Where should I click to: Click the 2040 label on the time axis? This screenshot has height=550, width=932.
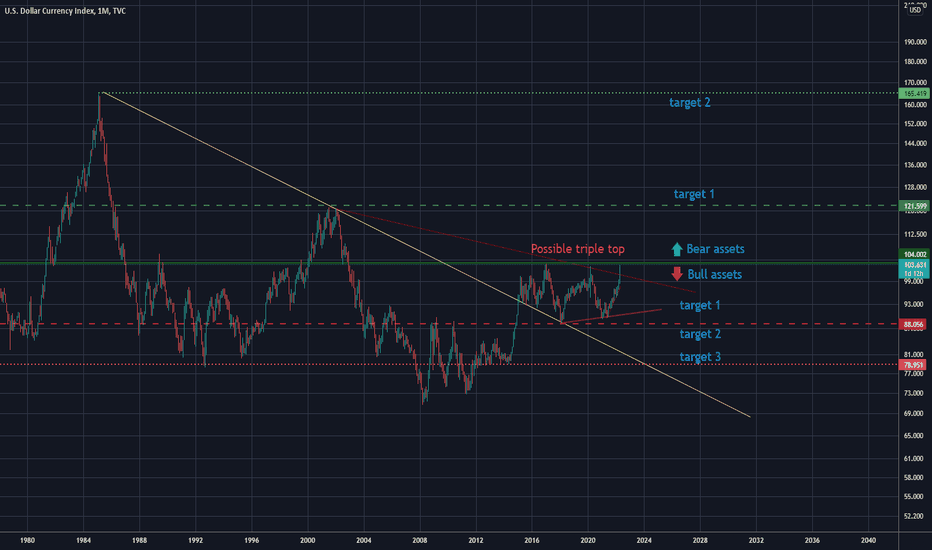868,540
